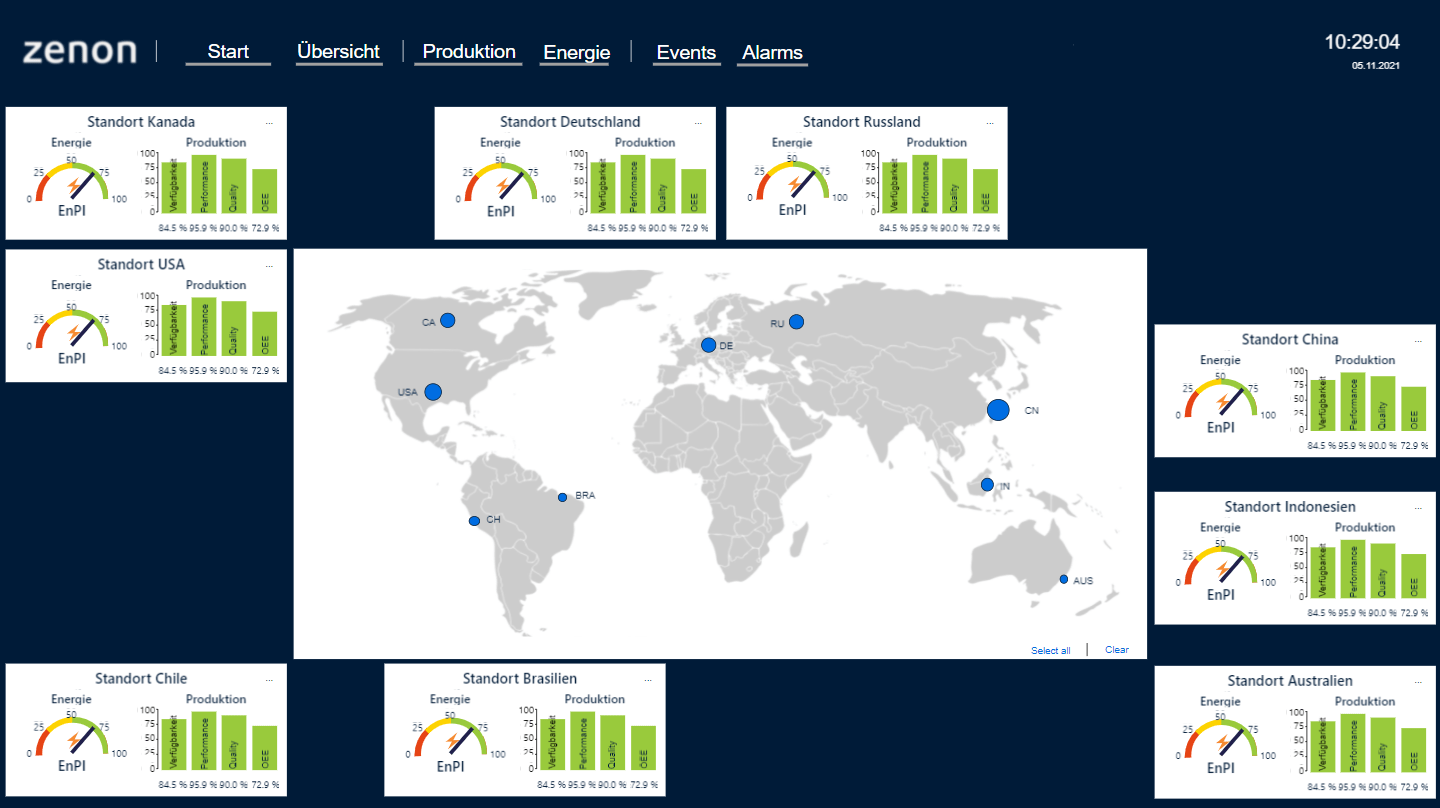Click the Clear link under map

point(1116,650)
